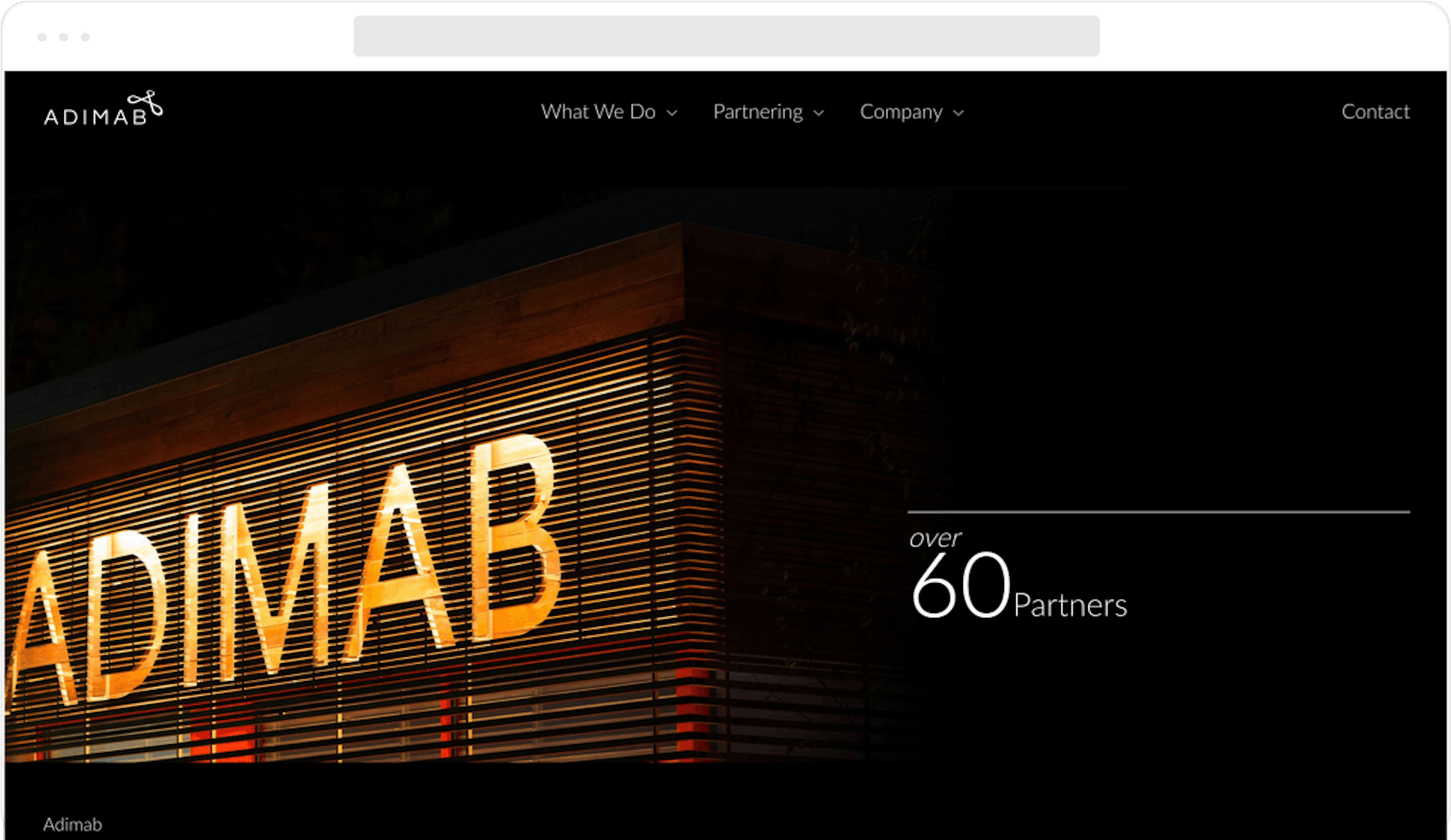Viewport: 1451px width, 840px height.
Task: Expand the chevron next to Company
Action: 959,113
